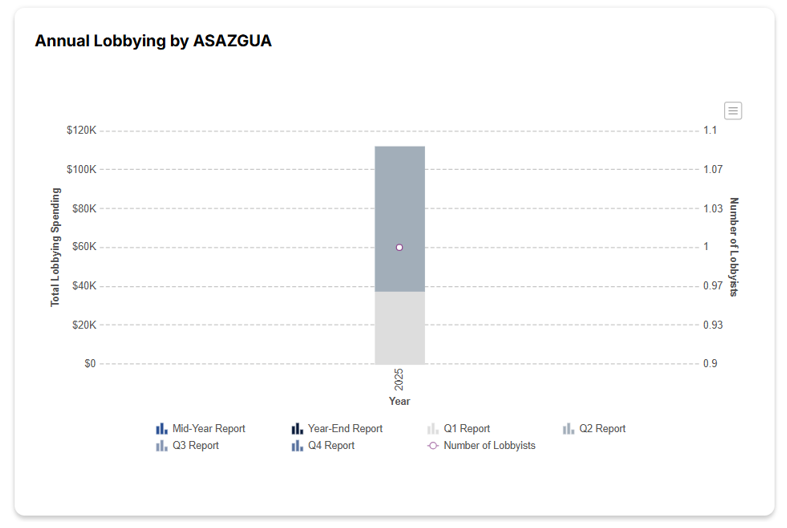Click the Year-End Report legend bar icon
787x528 pixels.
click(x=297, y=429)
